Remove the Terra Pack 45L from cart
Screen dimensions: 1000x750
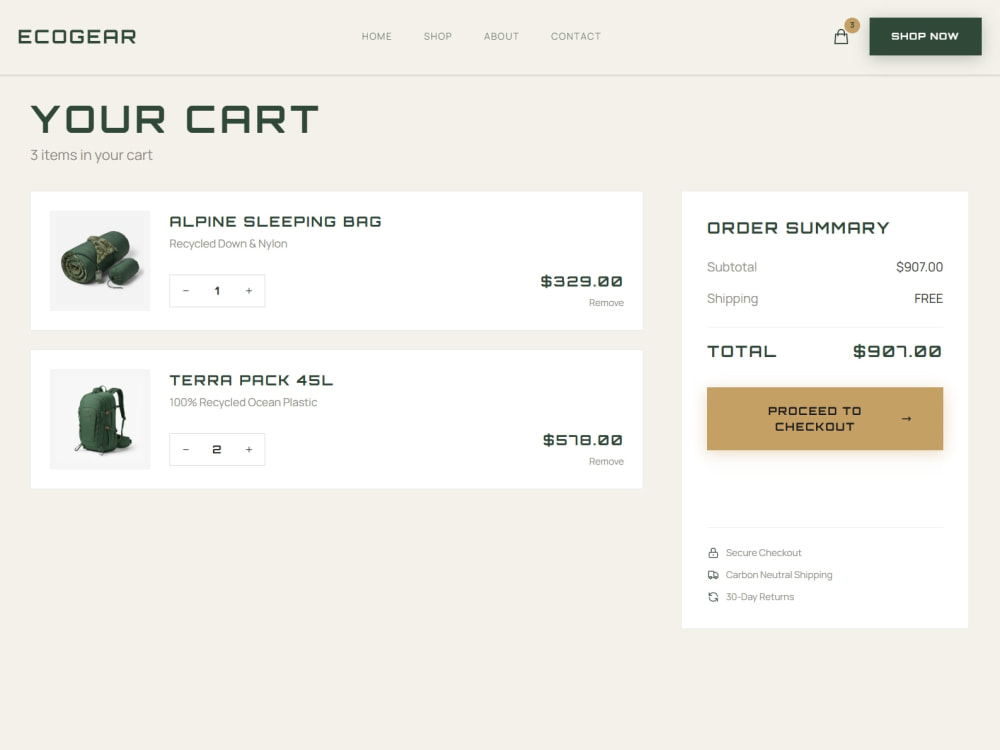[x=606, y=462]
